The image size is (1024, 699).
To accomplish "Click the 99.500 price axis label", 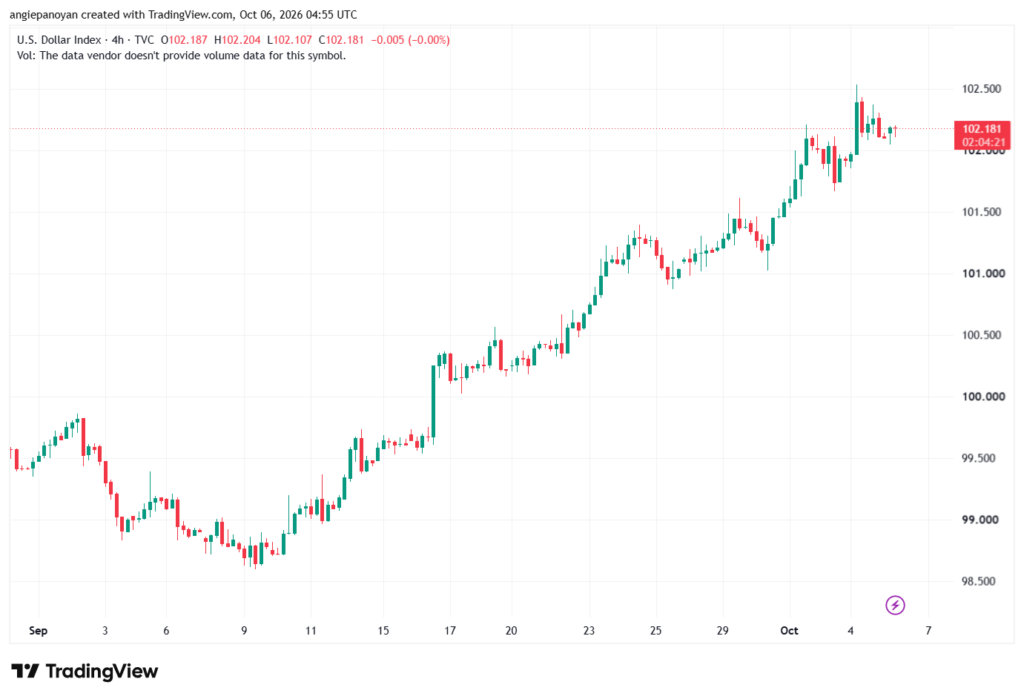I will coord(979,458).
